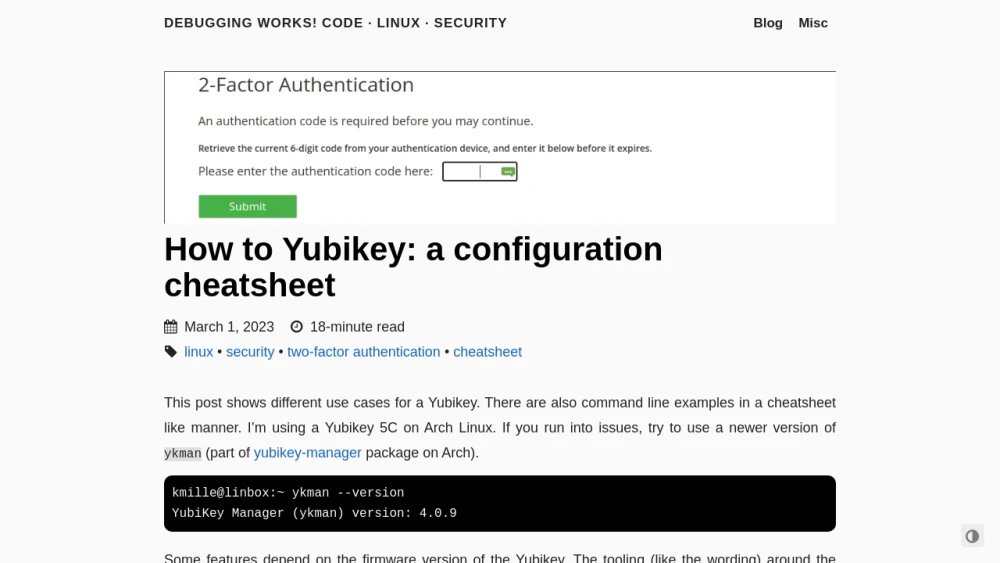Screen dimensions: 1000x563
Task: Open the two-factor authentication tag
Action: (364, 352)
